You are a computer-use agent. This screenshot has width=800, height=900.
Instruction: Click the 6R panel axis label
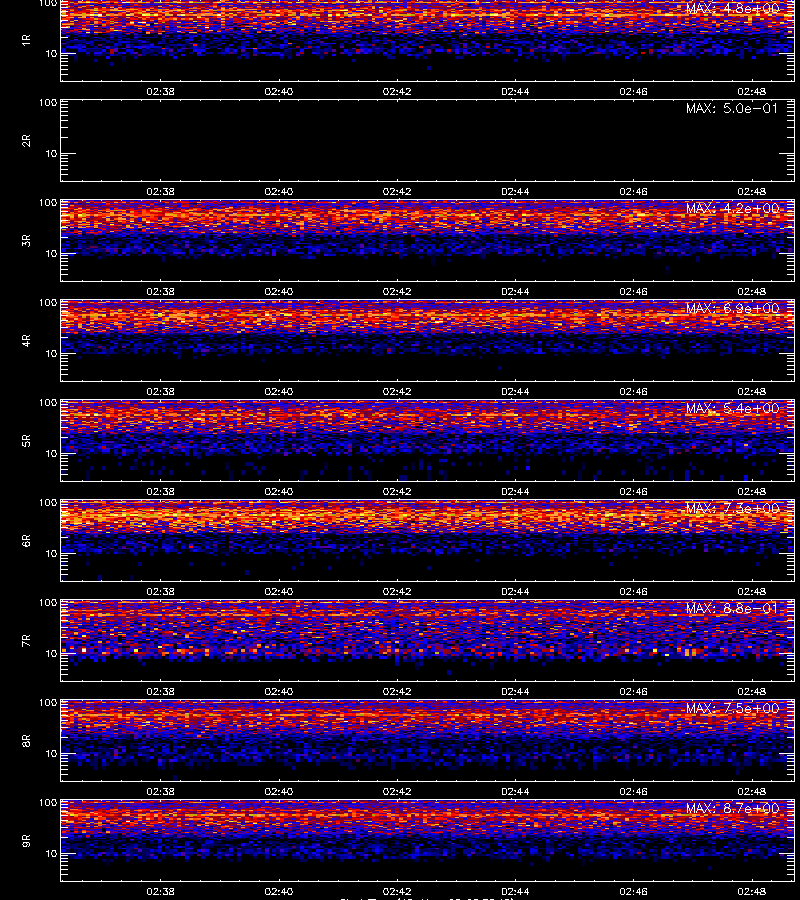coord(26,541)
